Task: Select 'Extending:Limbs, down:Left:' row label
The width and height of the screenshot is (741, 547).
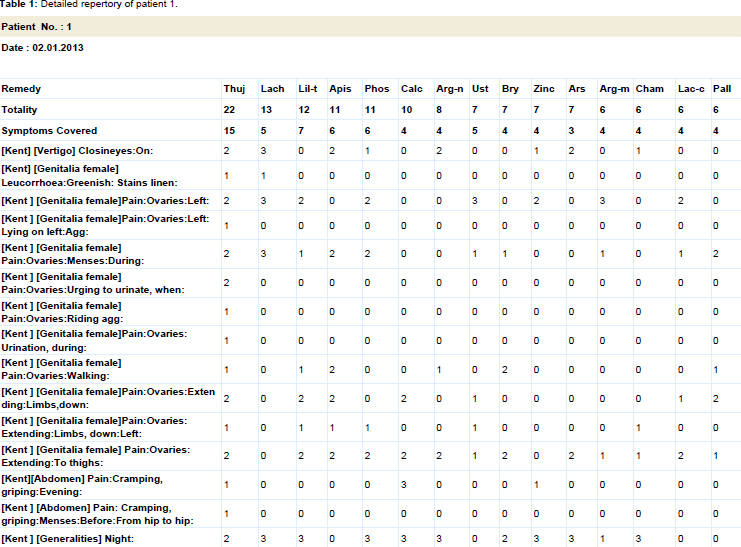Action: pos(71,434)
